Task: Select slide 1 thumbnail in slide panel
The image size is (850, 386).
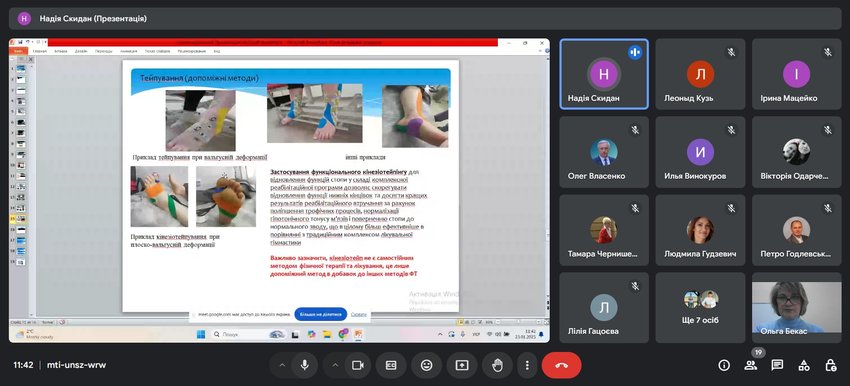Action: (x=21, y=69)
